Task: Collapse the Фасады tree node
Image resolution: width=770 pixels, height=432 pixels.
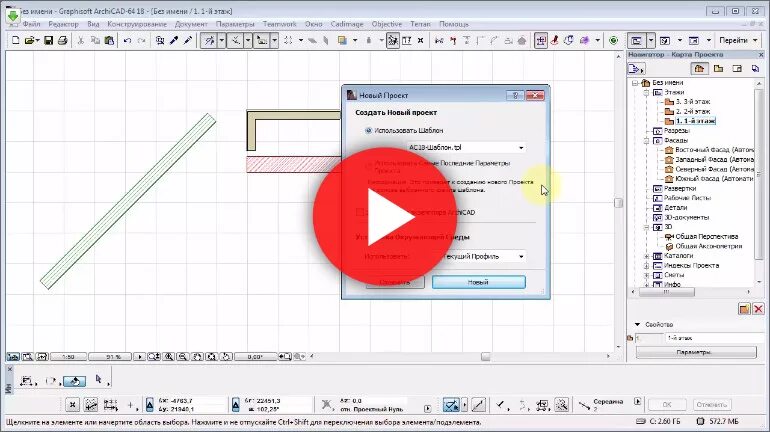Action: tap(647, 140)
